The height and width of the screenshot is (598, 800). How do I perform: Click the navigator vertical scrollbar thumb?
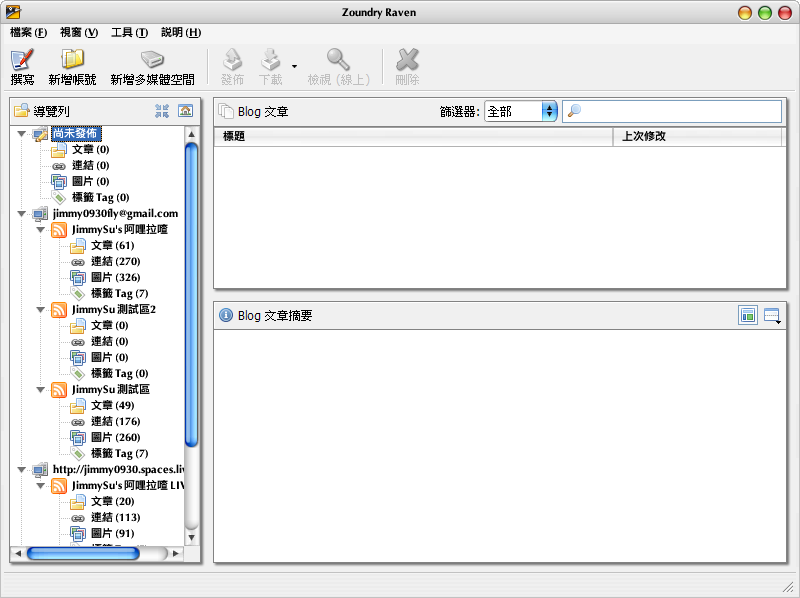tap(191, 295)
